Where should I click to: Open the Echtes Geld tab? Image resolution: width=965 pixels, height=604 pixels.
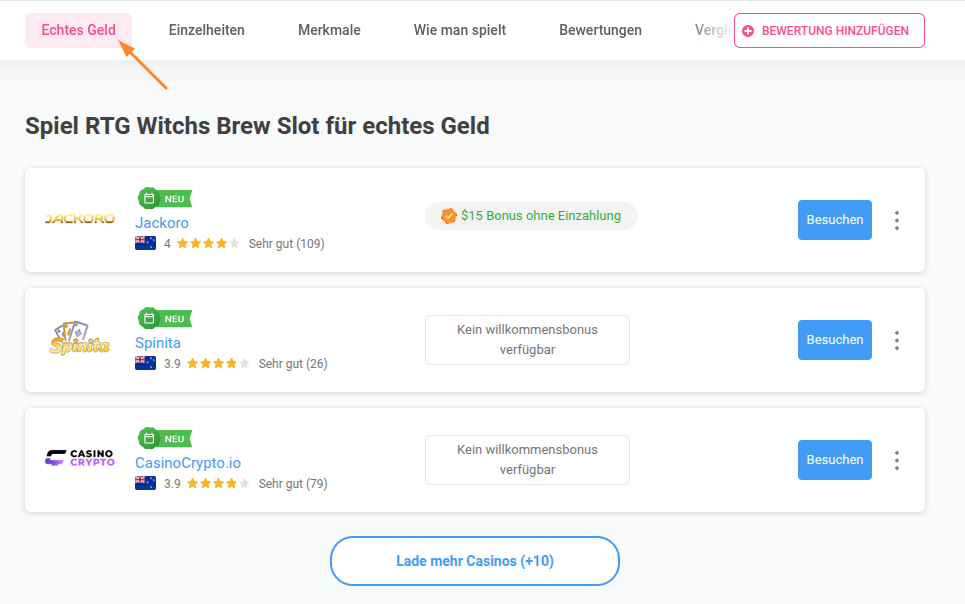tap(78, 30)
